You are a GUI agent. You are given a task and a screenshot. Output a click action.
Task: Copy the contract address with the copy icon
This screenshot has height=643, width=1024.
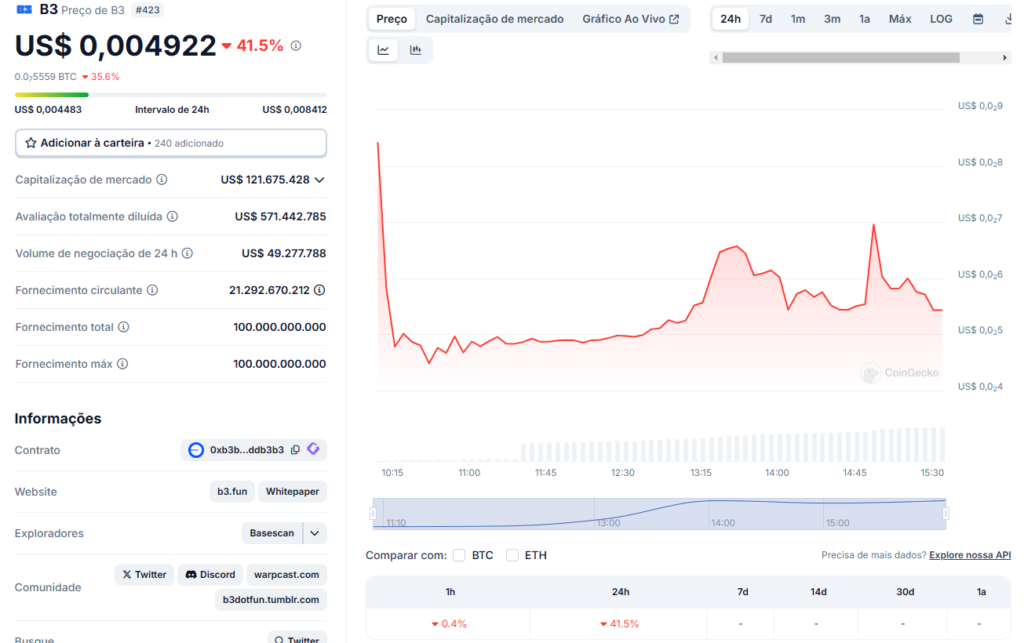[295, 450]
